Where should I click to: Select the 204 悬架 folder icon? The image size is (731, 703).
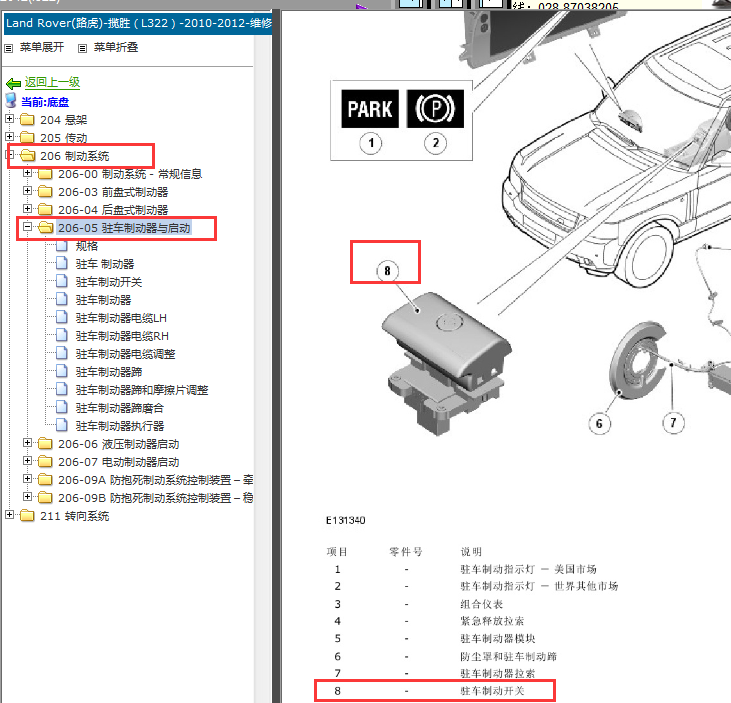pyautogui.click(x=27, y=119)
